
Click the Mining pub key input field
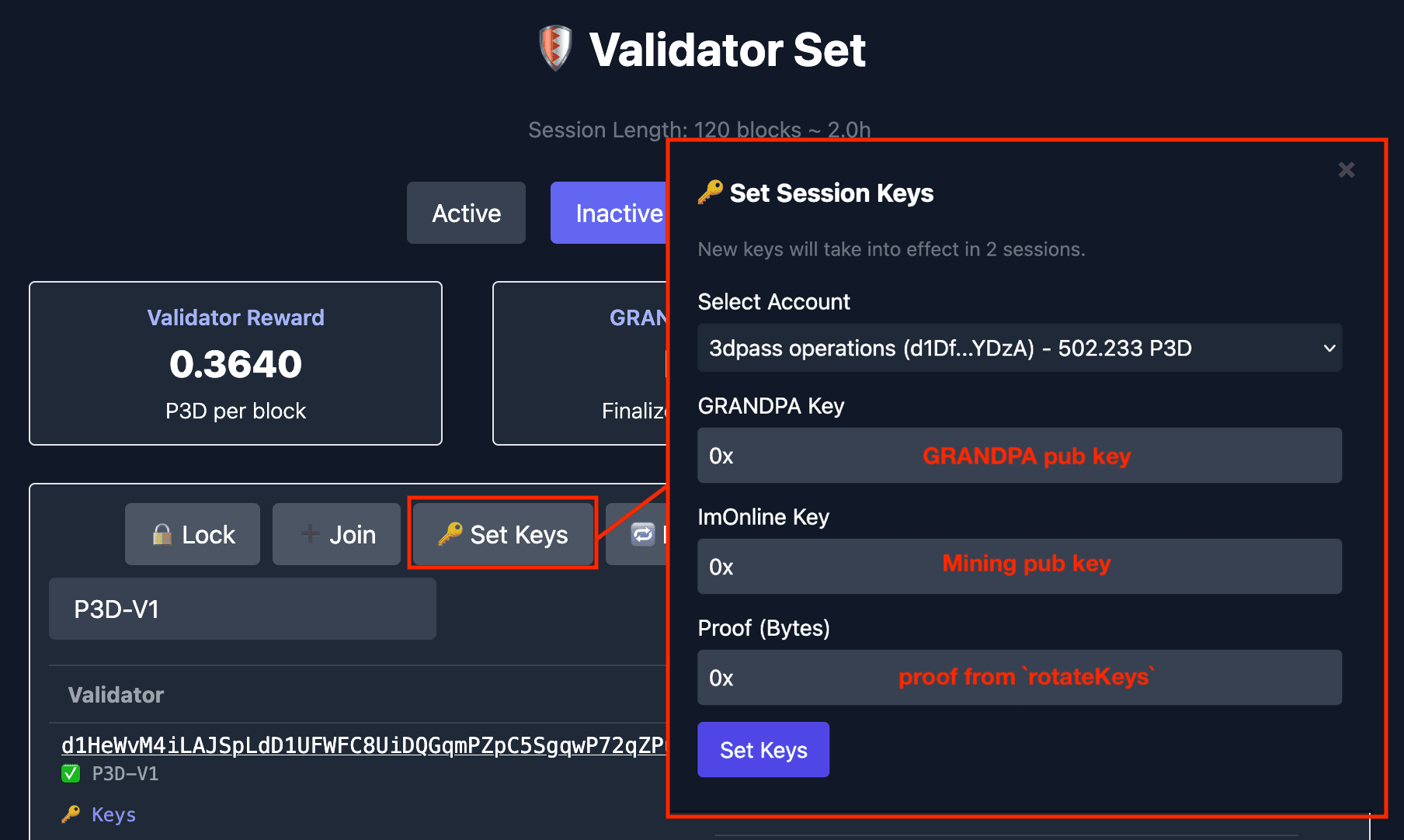(x=1020, y=566)
